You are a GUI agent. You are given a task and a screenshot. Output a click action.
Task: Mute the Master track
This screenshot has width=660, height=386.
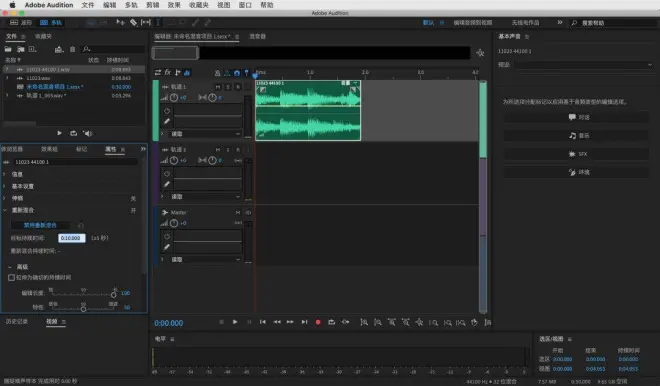(238, 213)
